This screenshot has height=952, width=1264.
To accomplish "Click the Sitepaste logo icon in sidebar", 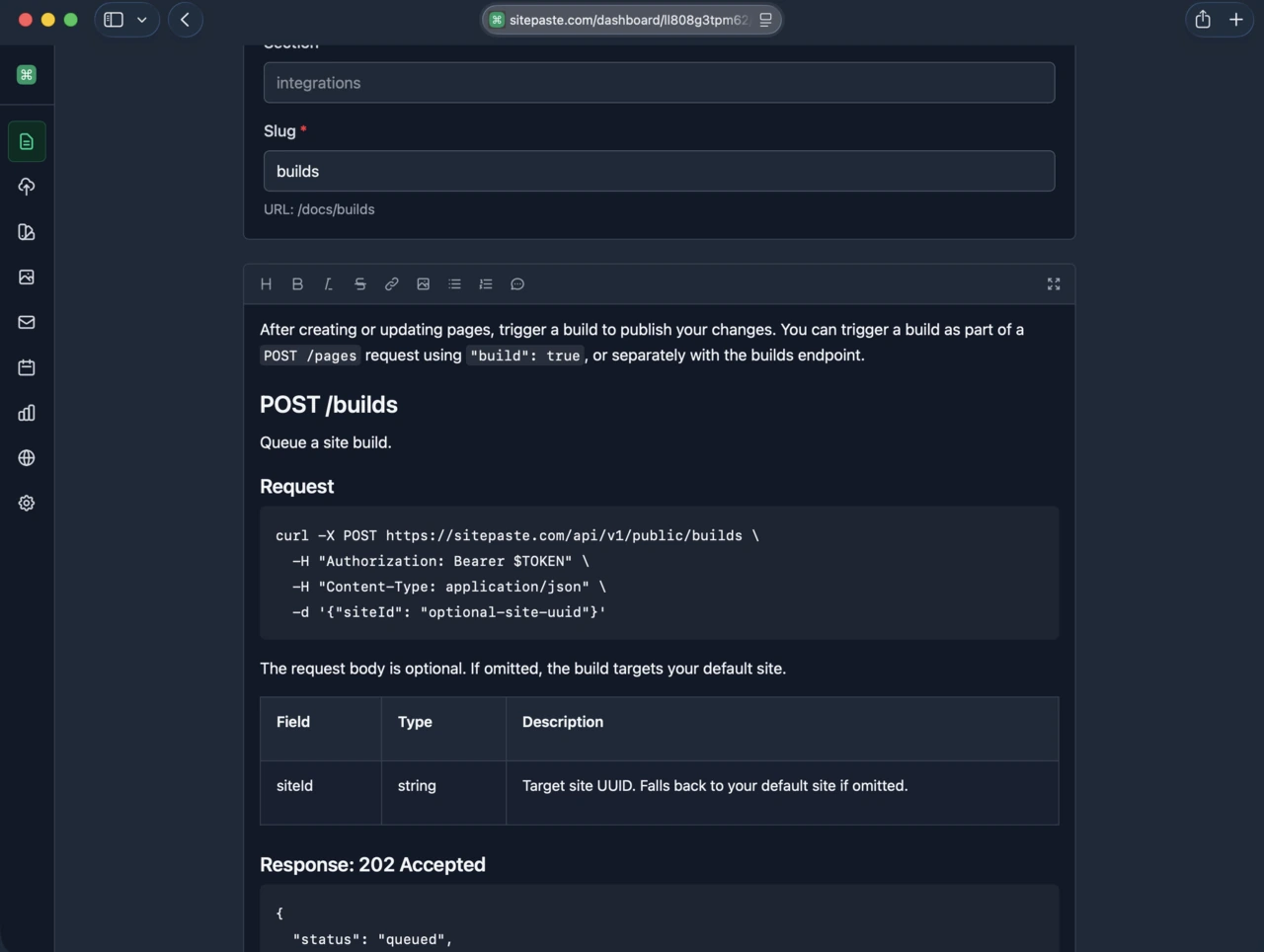I will click(x=27, y=75).
